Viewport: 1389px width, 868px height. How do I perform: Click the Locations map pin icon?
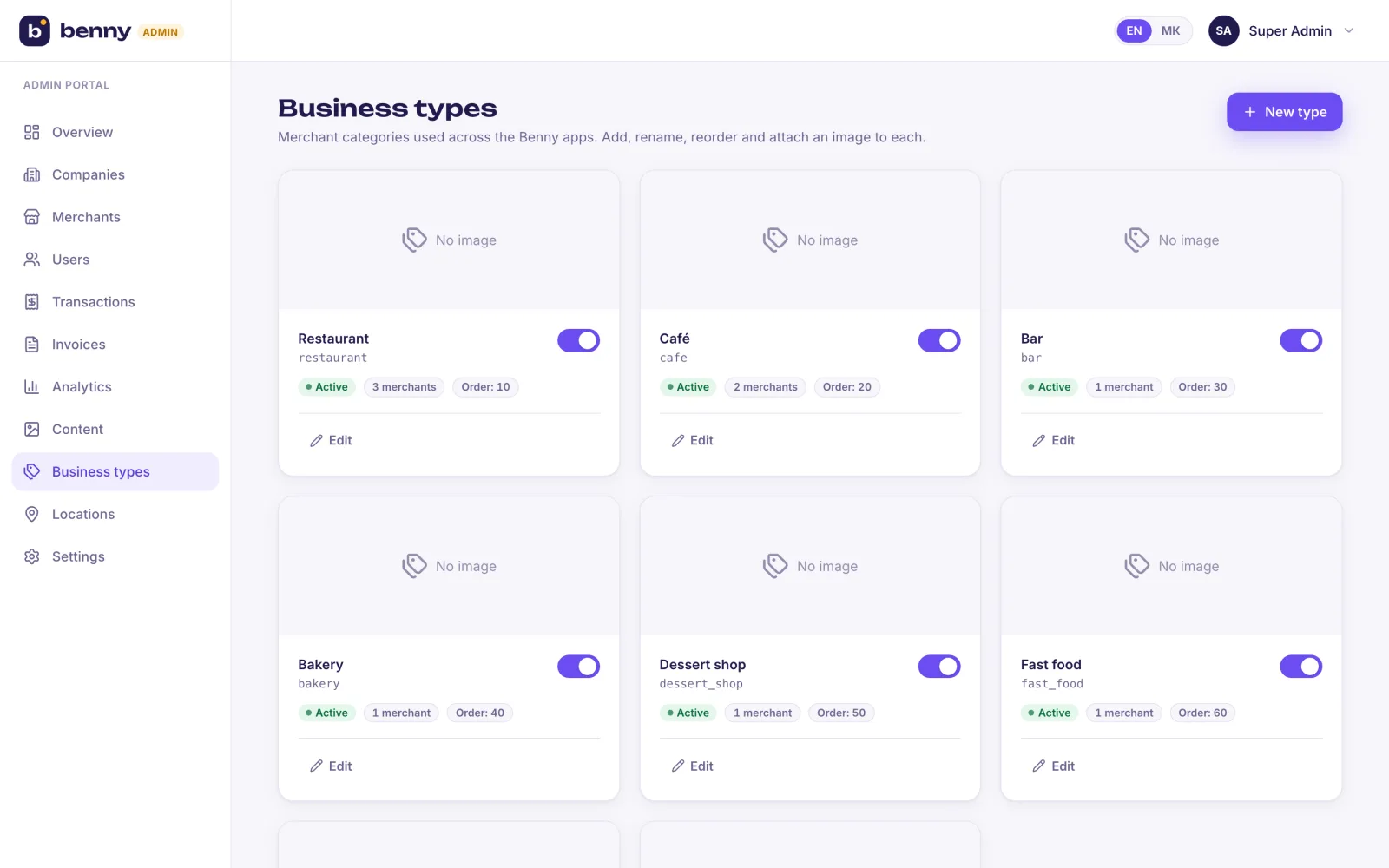(x=32, y=514)
